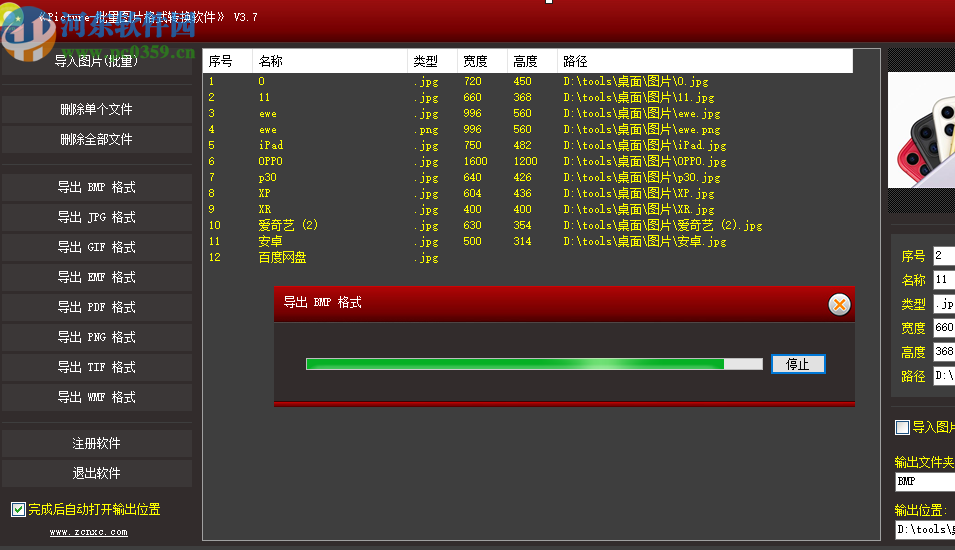Select the p30 row
The height and width of the screenshot is (550, 955).
(527, 178)
